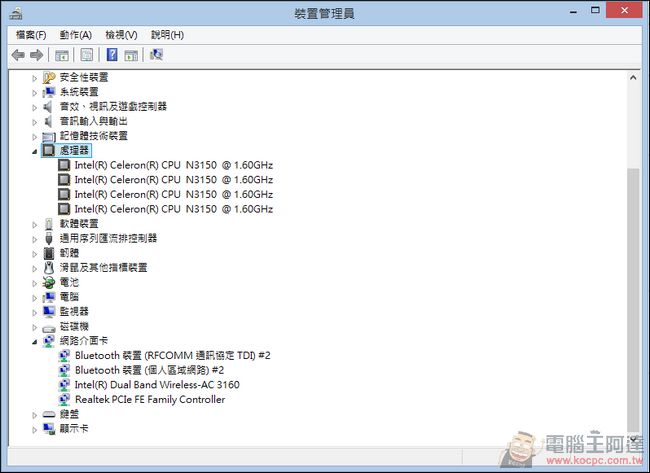Select the first Intel Celeron N3150 processor
The height and width of the screenshot is (473, 650).
172,165
